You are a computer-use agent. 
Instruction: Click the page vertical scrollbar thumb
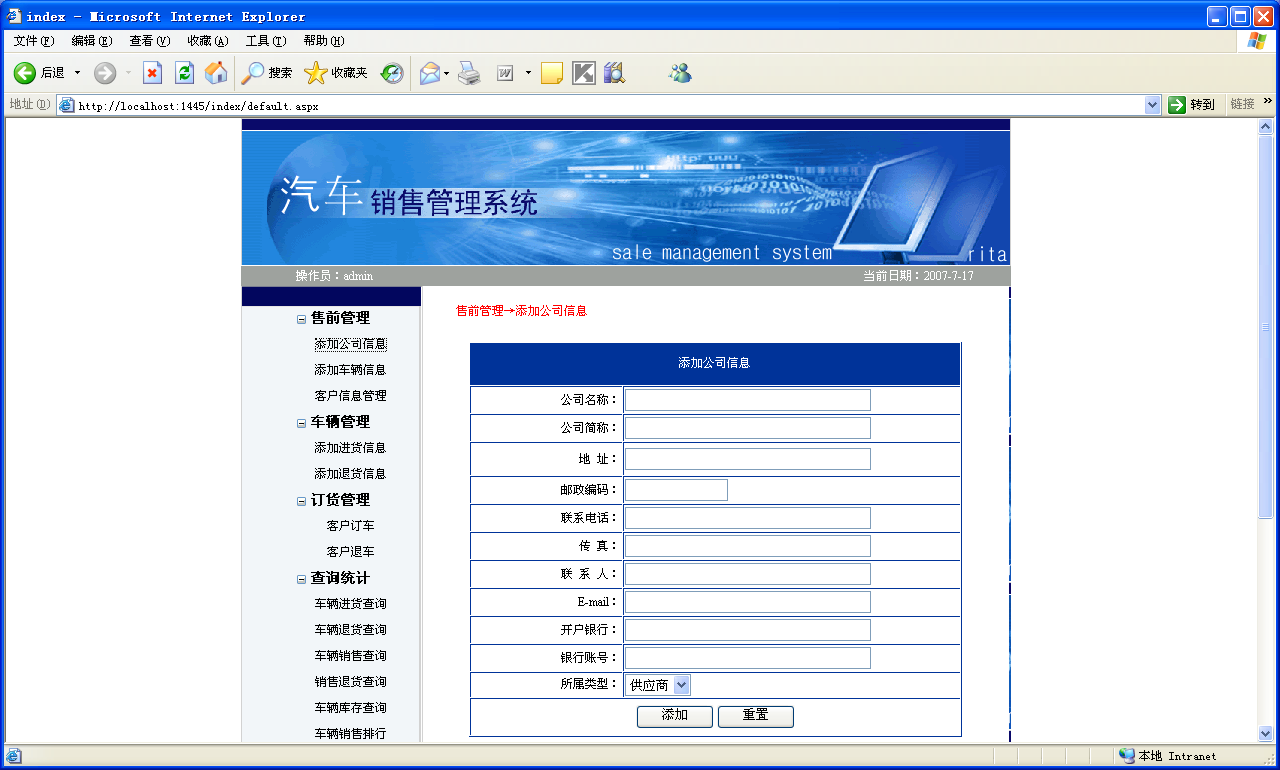1266,326
